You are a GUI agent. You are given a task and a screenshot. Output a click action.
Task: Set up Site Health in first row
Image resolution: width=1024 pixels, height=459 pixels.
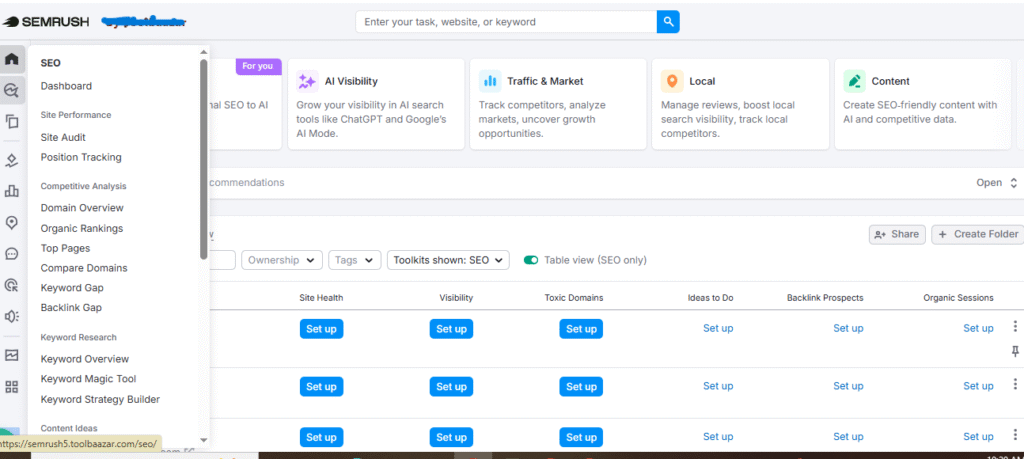(321, 328)
